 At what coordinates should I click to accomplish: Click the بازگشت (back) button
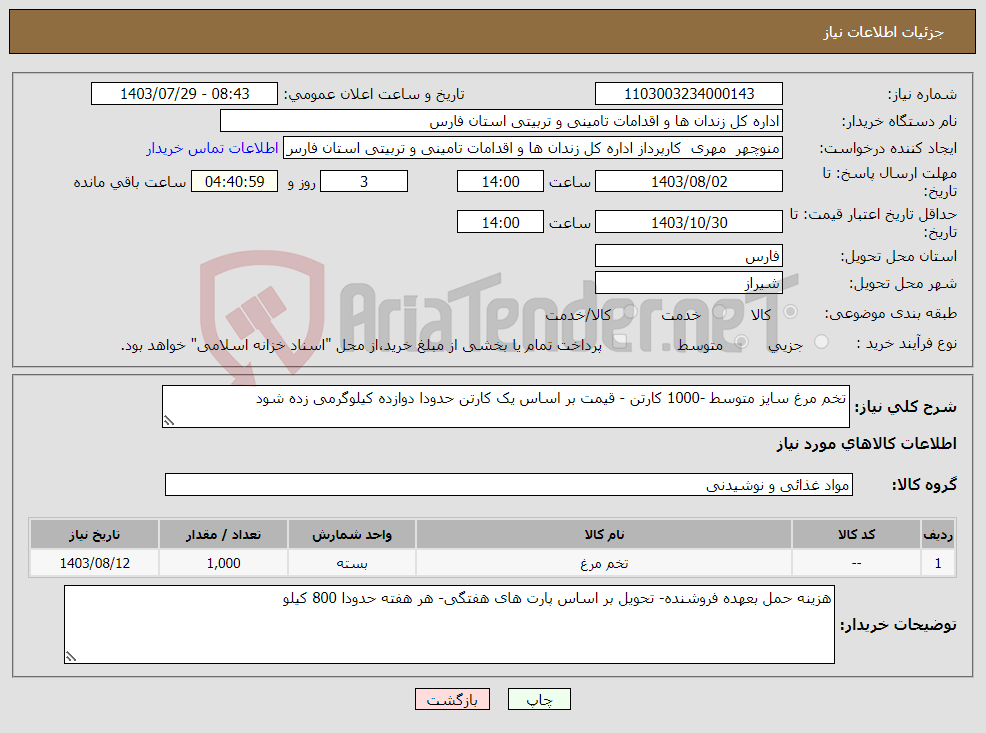pos(452,699)
